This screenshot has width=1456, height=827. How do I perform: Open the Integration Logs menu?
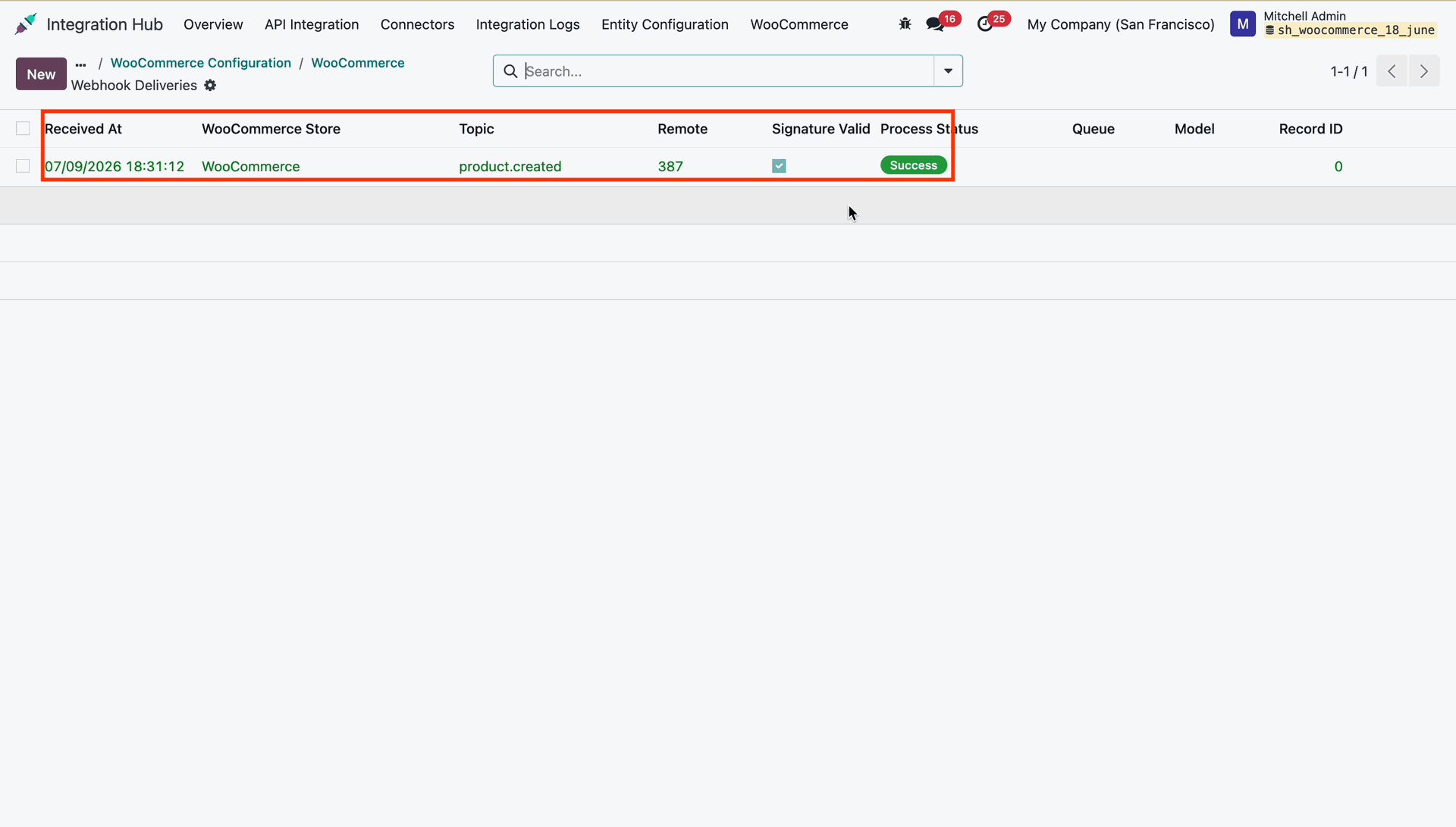click(x=528, y=24)
